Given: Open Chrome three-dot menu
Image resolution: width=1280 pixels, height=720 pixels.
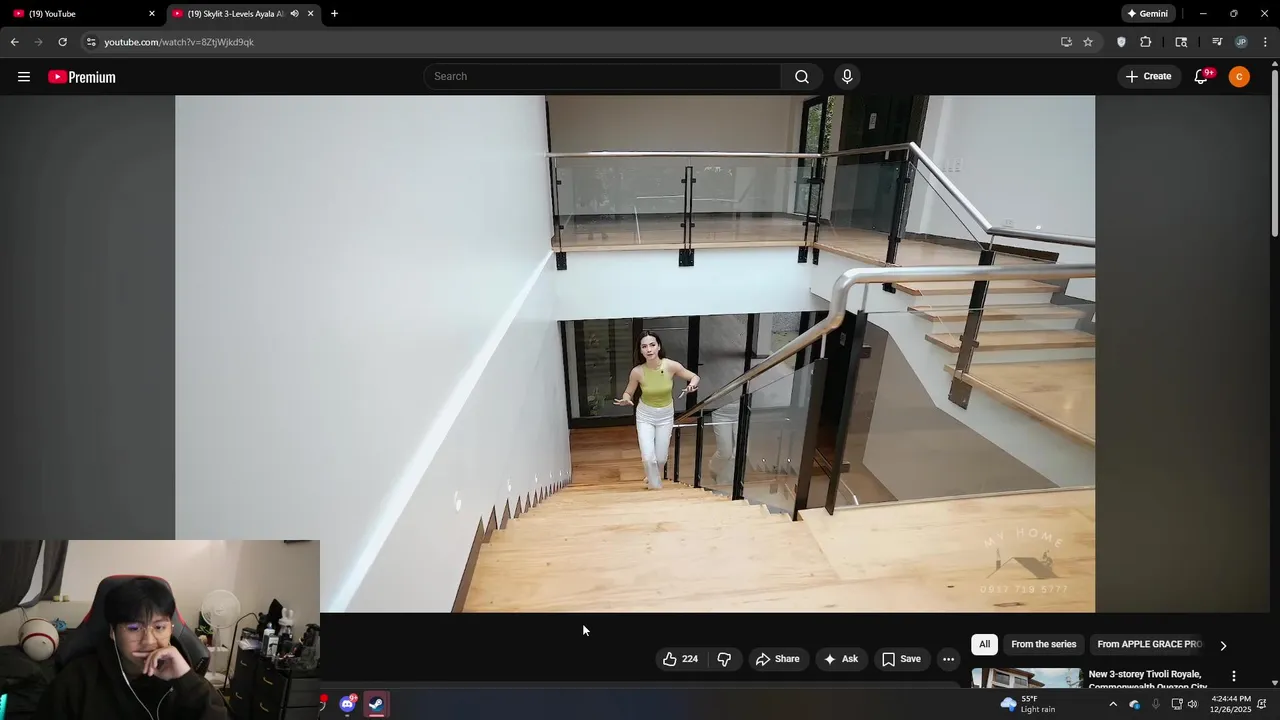Looking at the screenshot, I should click(1266, 42).
